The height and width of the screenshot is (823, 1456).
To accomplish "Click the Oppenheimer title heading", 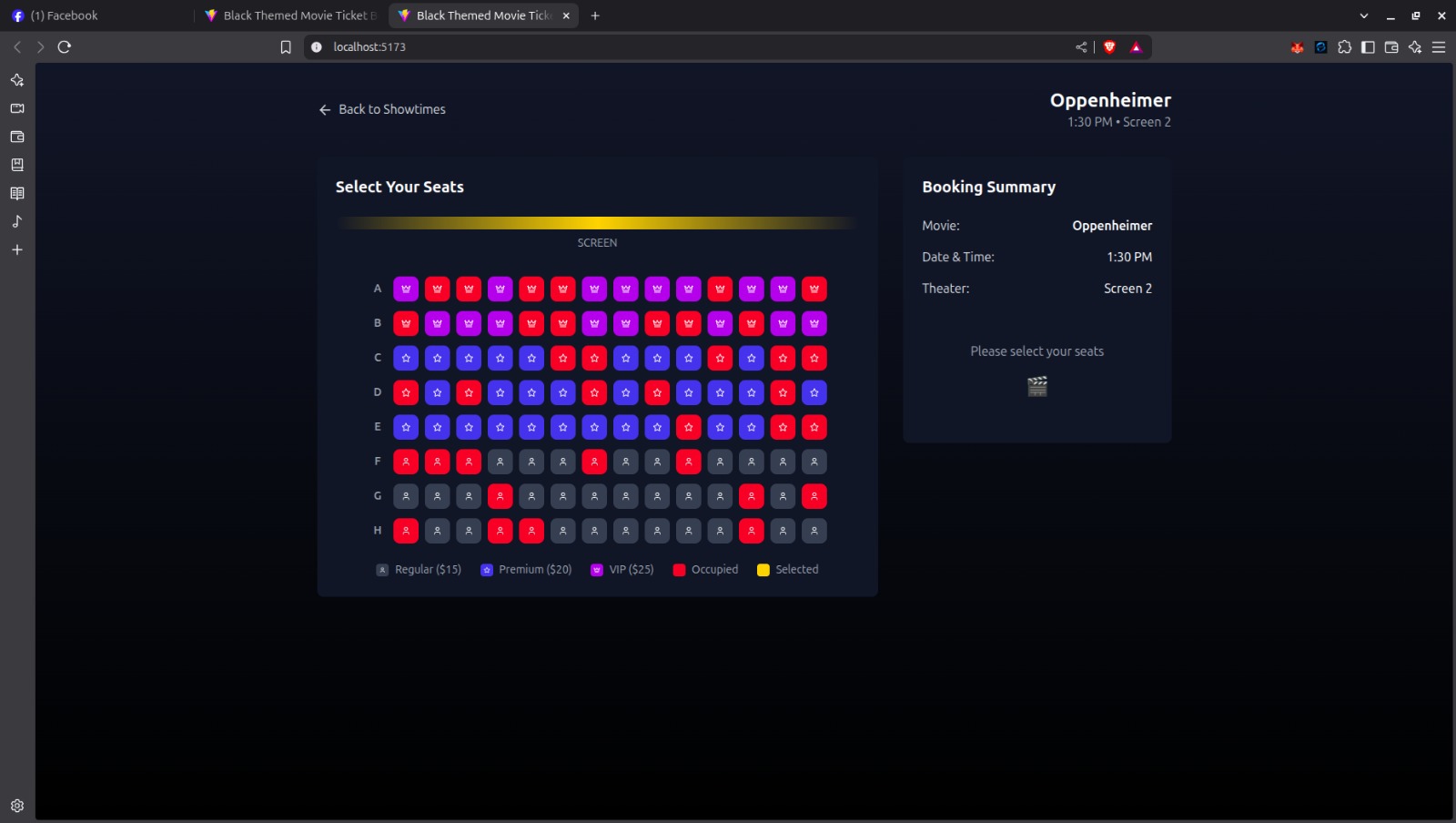I will (x=1110, y=100).
